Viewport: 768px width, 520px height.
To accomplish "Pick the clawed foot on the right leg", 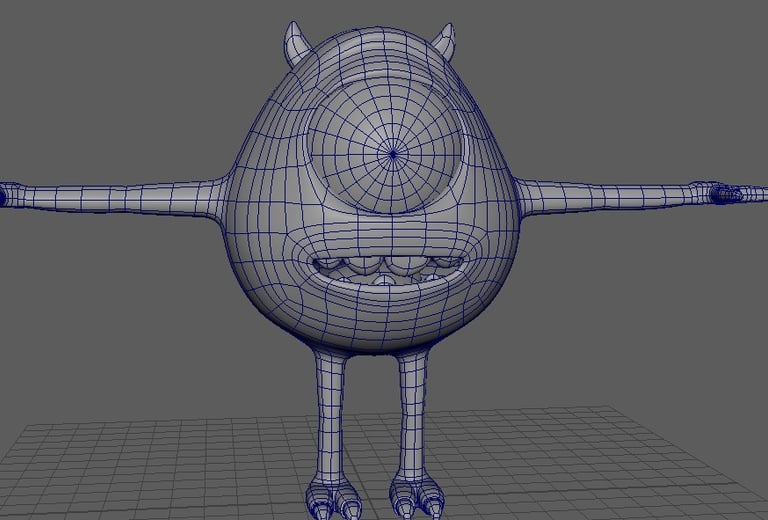I will (417, 497).
